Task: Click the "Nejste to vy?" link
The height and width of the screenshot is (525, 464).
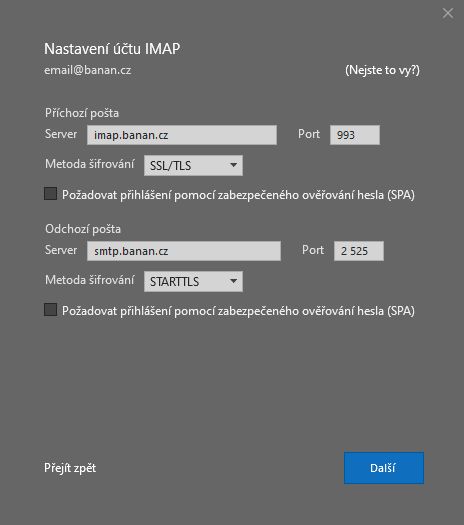Action: [x=382, y=70]
